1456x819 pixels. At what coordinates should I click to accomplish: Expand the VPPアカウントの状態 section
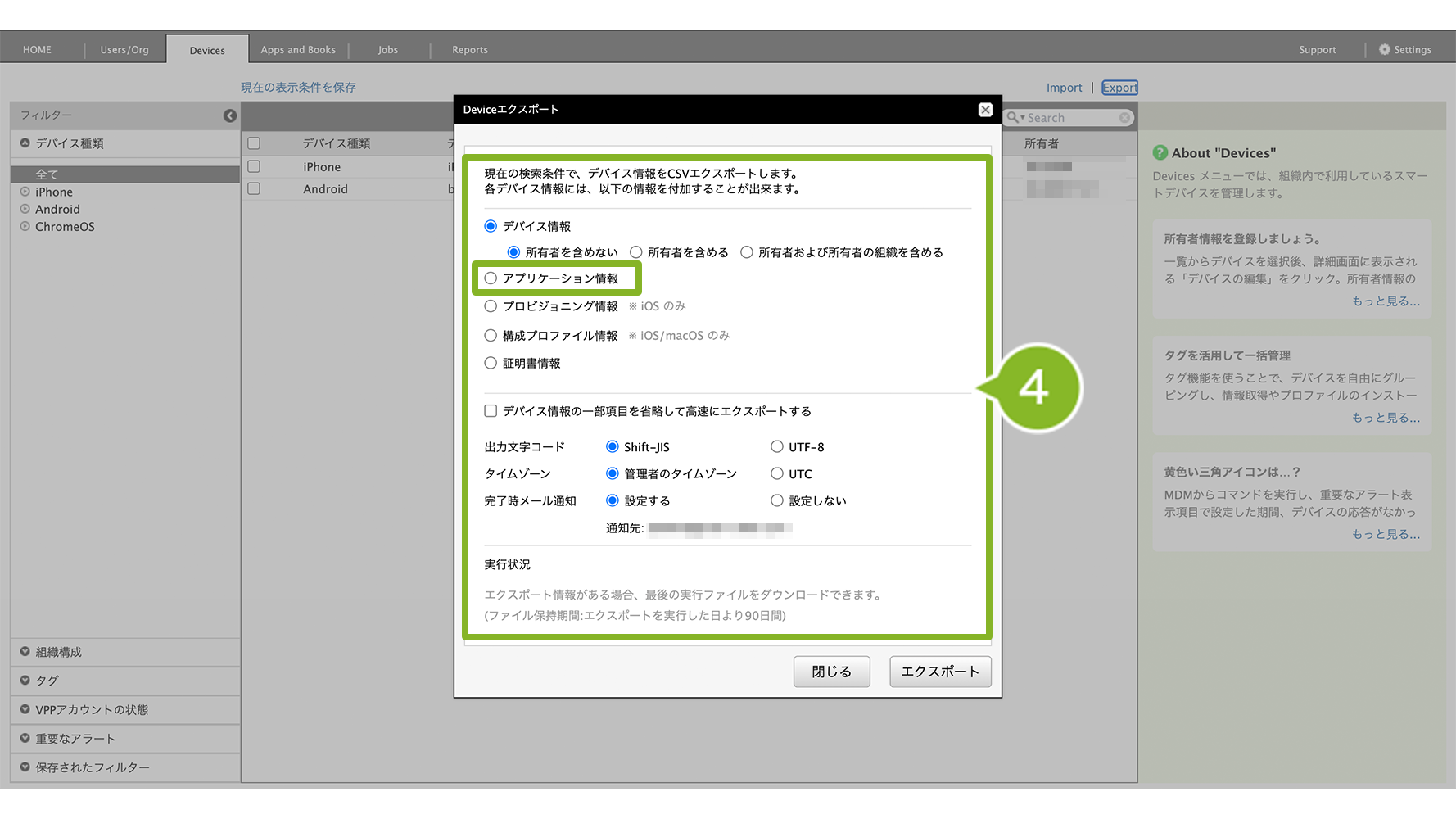coord(91,709)
